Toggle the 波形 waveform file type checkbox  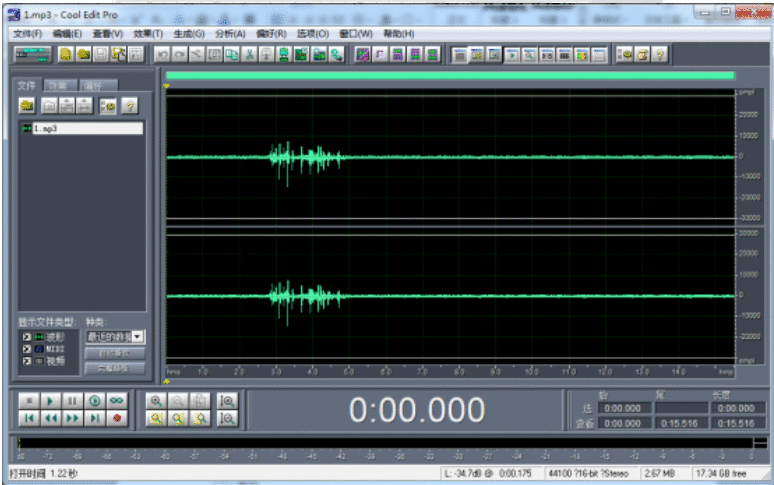pos(26,336)
